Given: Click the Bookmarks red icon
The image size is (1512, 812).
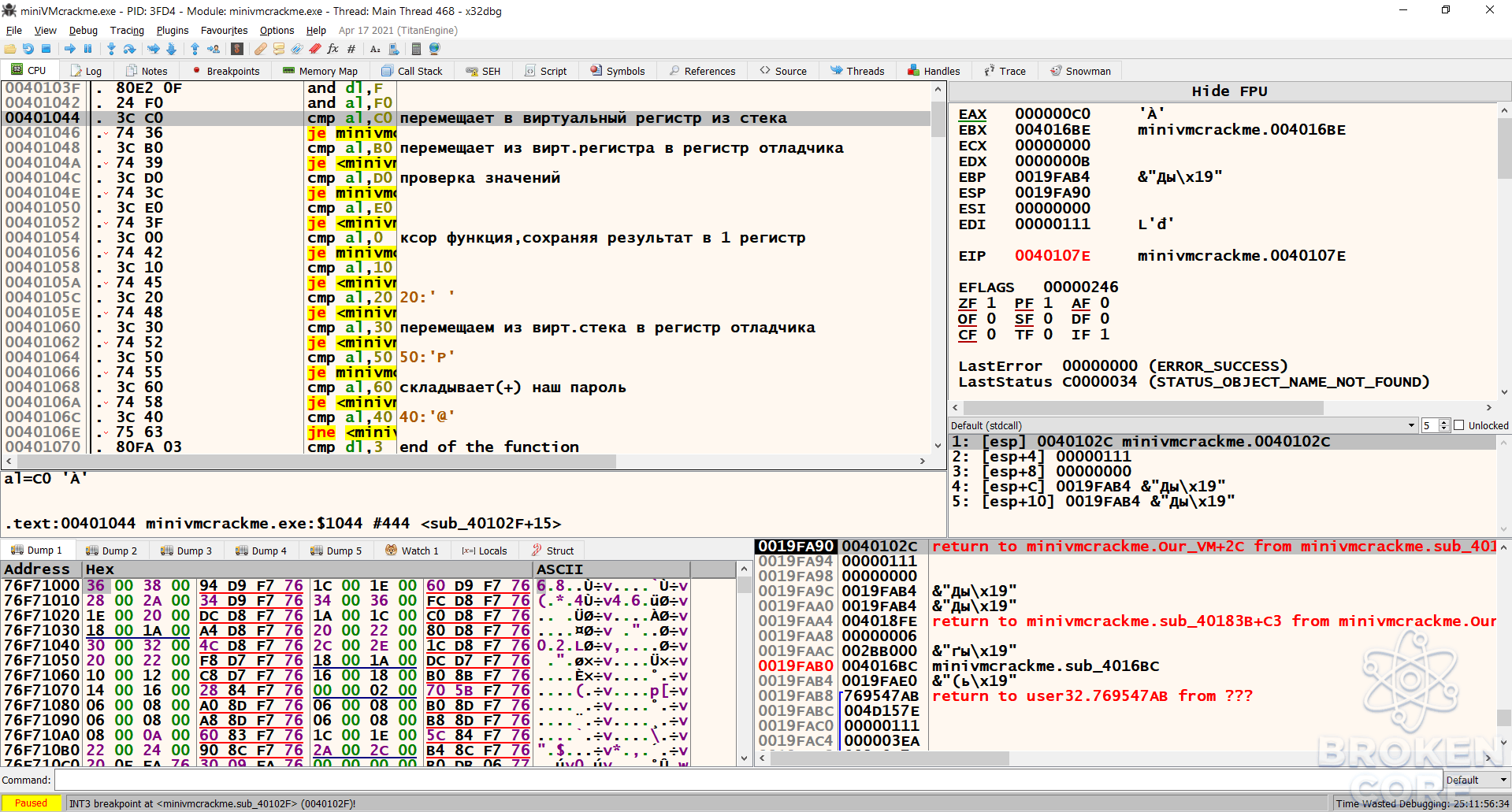Looking at the screenshot, I should point(314,49).
